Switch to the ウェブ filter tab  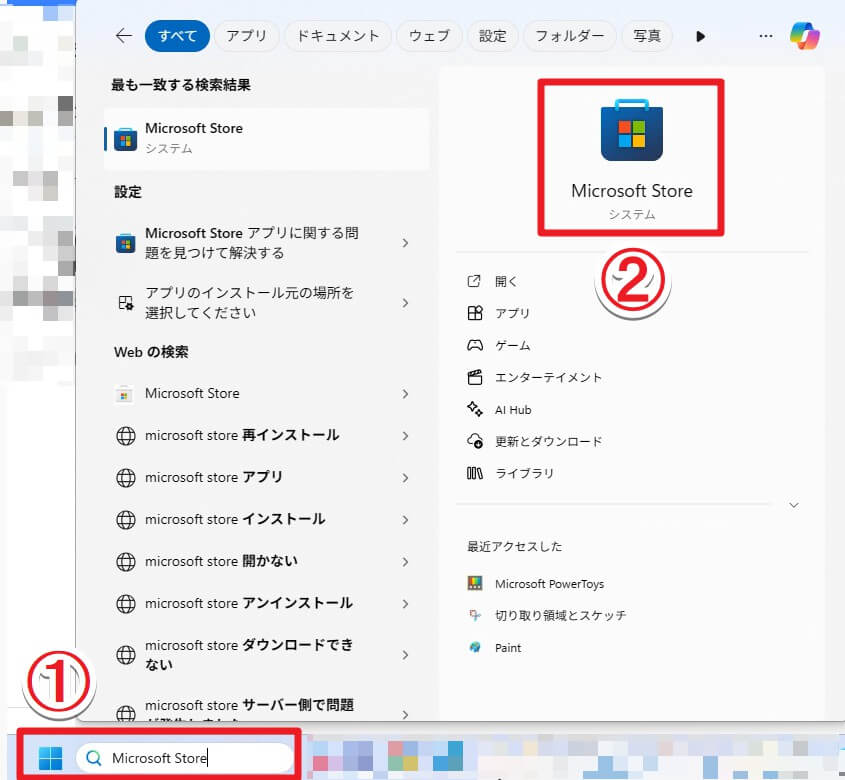tap(429, 36)
